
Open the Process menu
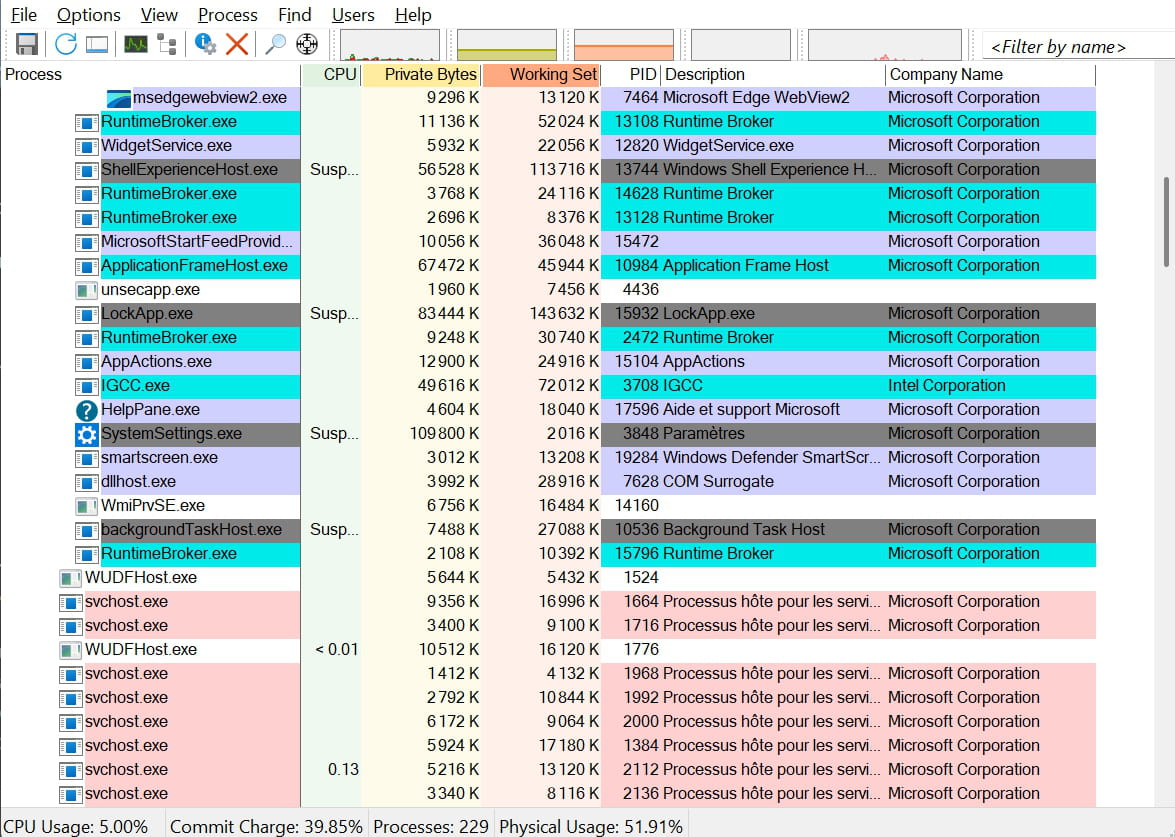point(227,15)
